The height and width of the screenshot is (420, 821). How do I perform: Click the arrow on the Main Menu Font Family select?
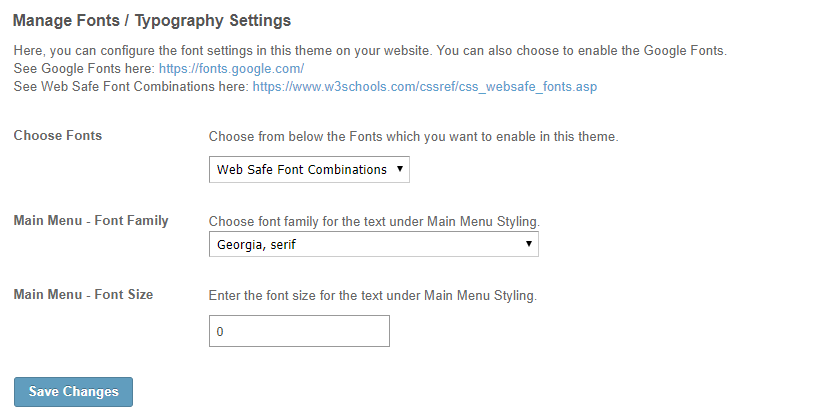[x=529, y=244]
